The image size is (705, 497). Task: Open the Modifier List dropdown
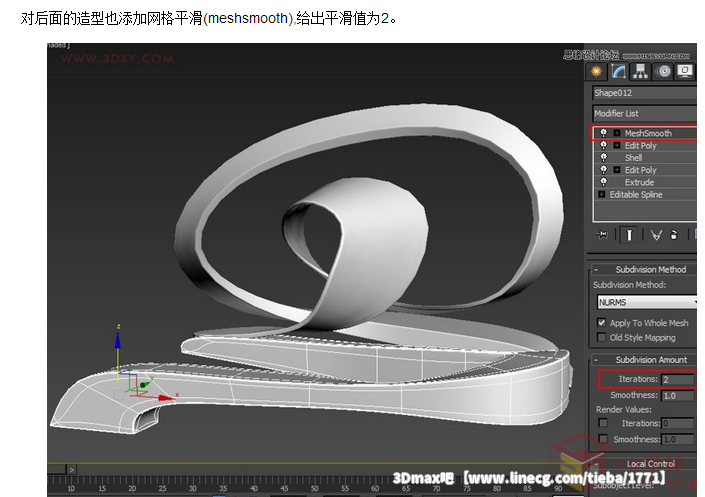645,113
